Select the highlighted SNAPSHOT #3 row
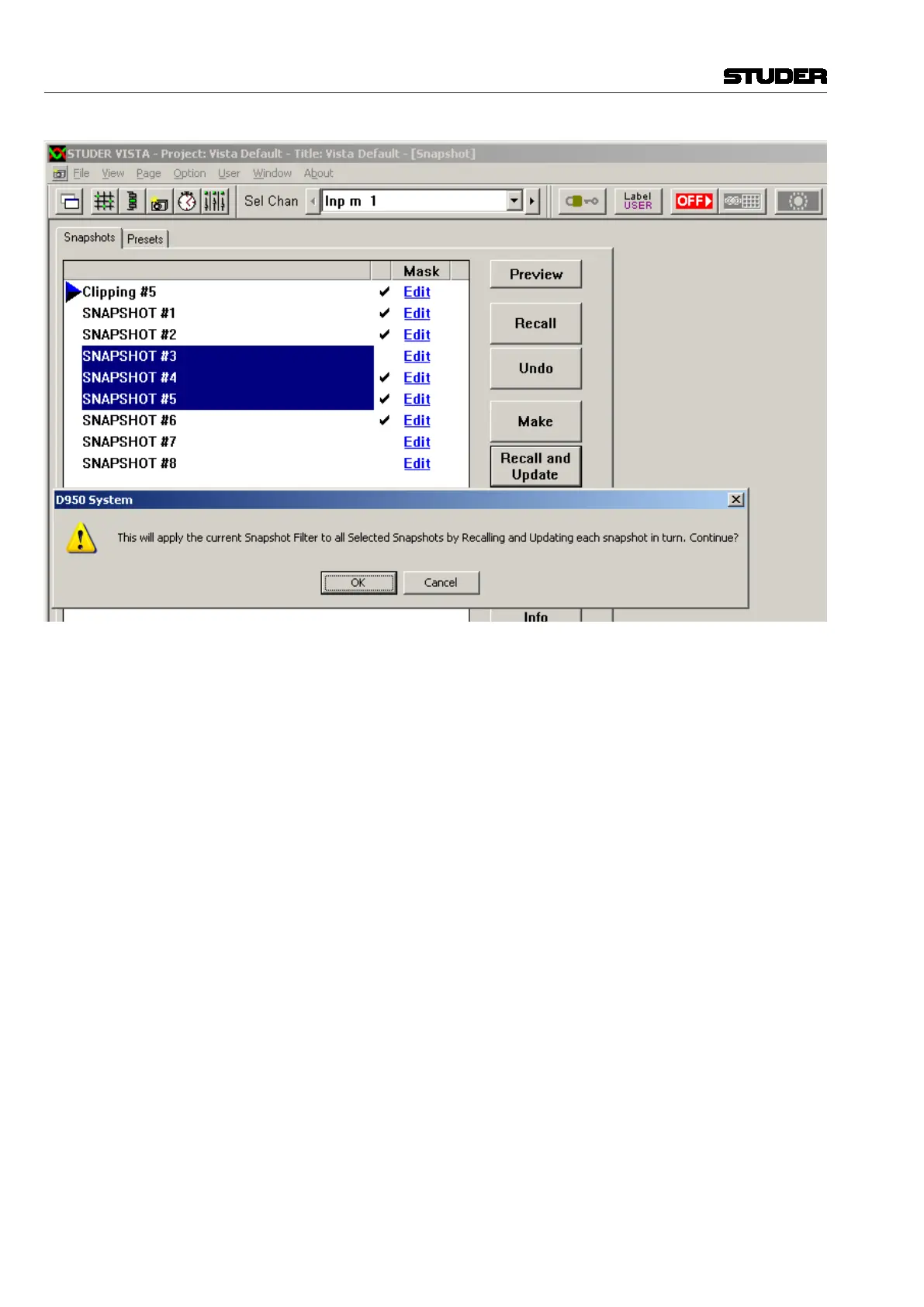This screenshot has height=1307, width=924. click(227, 356)
